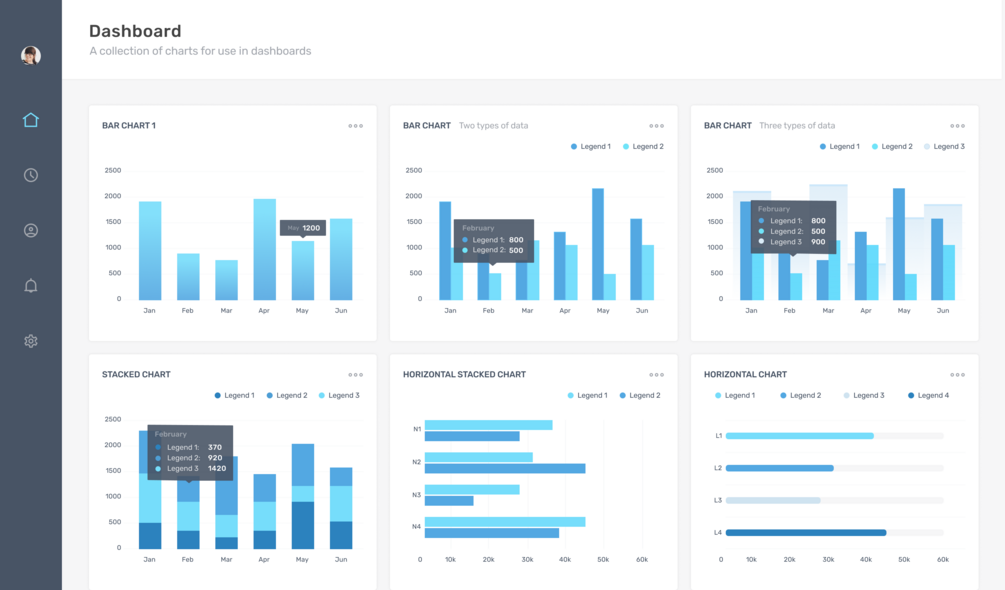Click the 'Three types of data' subtitle
The height and width of the screenshot is (590, 1005).
coord(797,126)
